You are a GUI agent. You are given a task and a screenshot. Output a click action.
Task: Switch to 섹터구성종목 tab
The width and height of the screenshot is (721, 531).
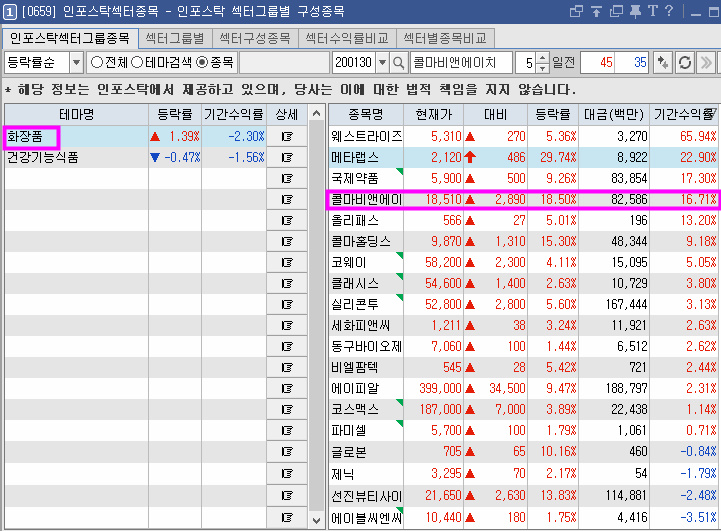(255, 38)
